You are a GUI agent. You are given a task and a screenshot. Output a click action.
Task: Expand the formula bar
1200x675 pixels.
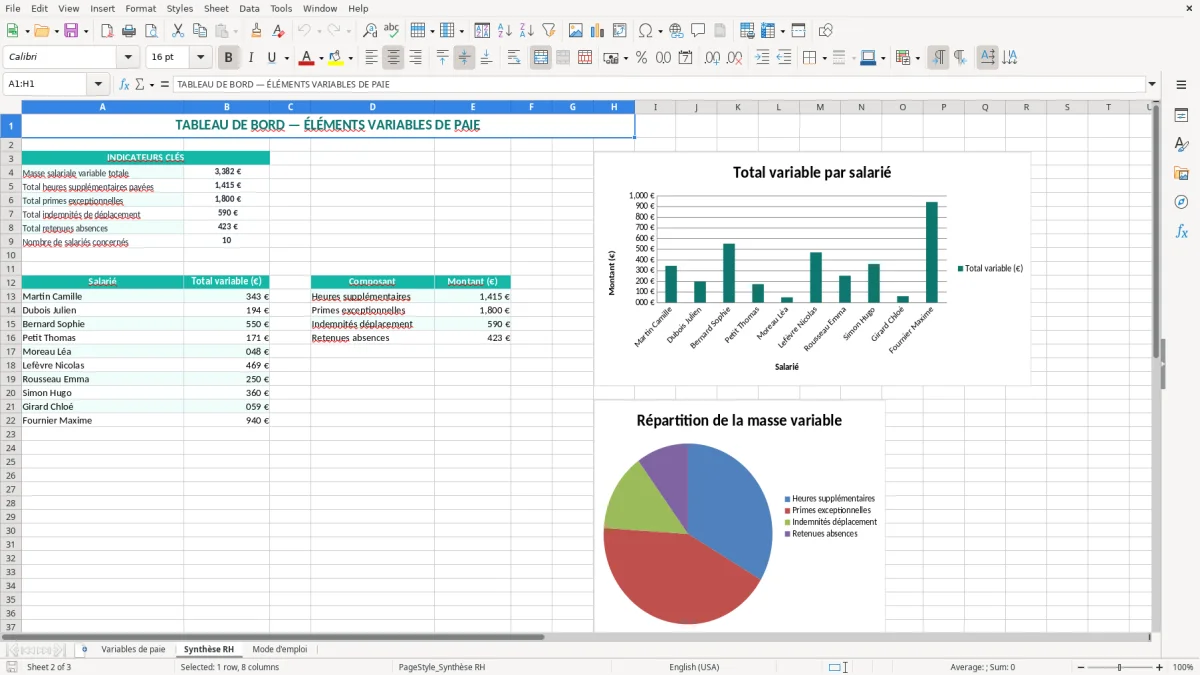(1152, 84)
